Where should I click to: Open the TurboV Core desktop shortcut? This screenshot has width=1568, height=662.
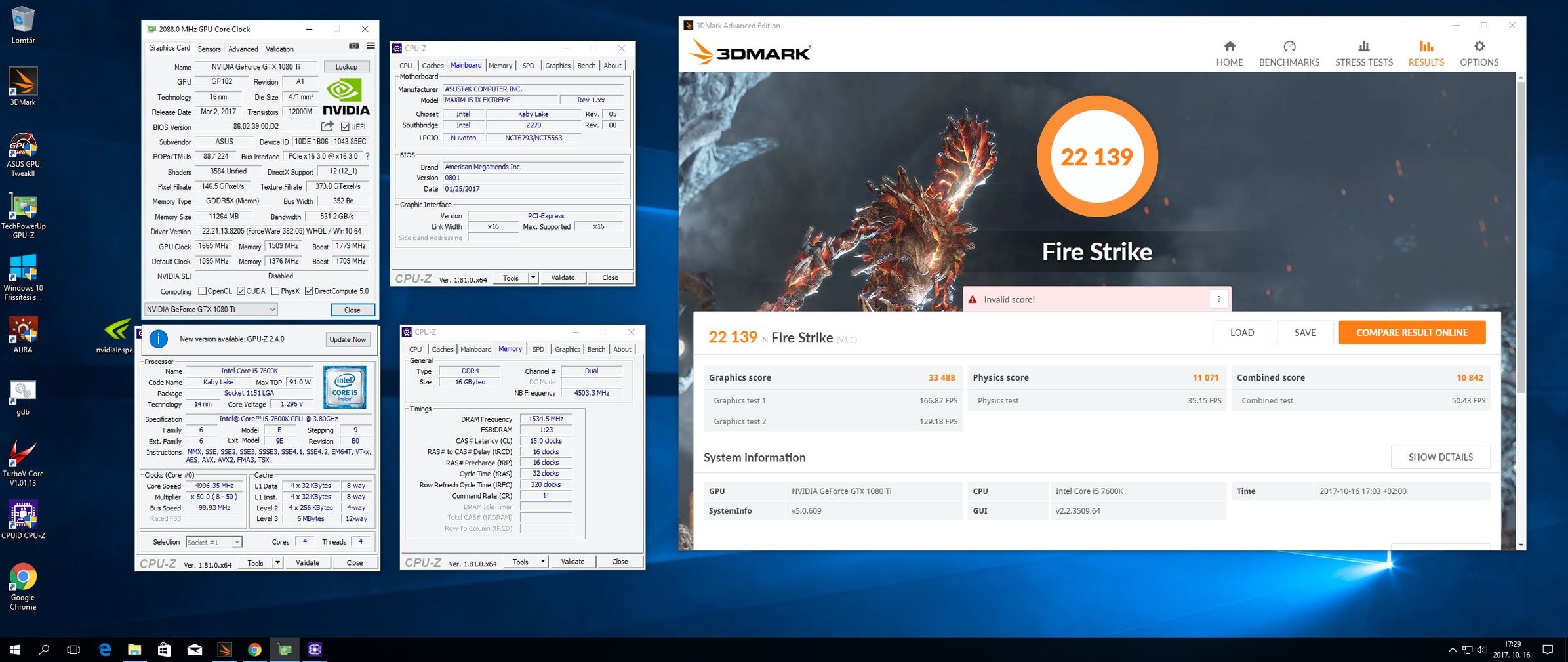click(x=23, y=463)
